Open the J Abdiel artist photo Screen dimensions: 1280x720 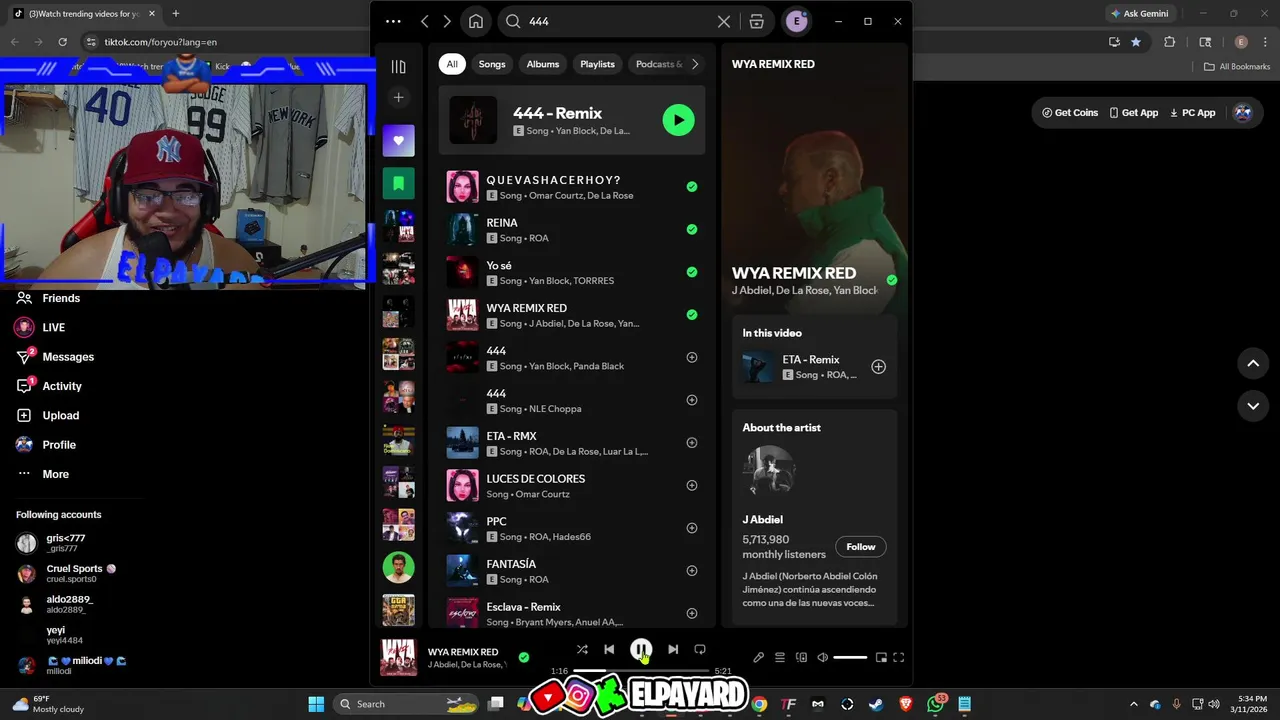tap(769, 472)
